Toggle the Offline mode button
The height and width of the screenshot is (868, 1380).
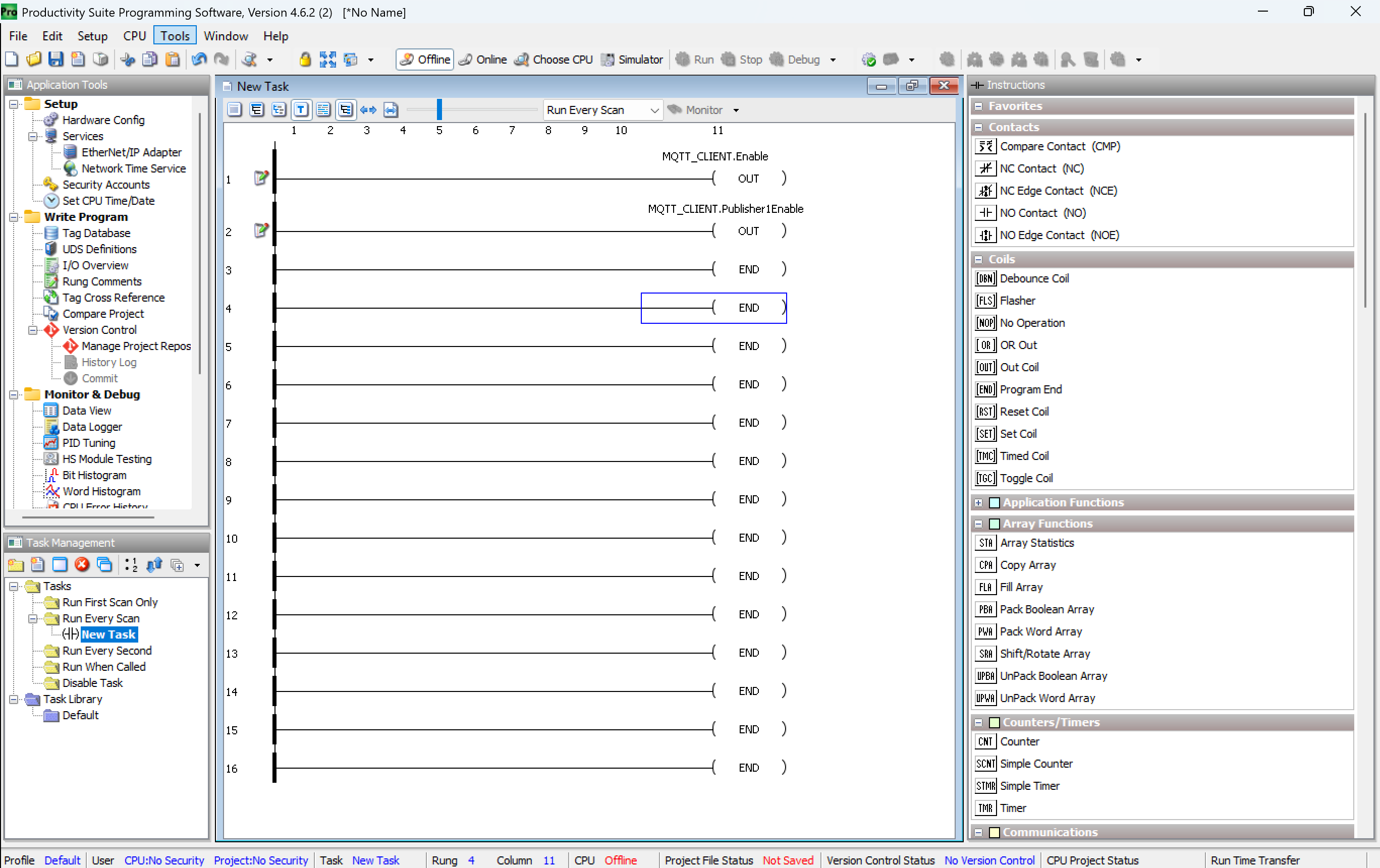tap(425, 59)
